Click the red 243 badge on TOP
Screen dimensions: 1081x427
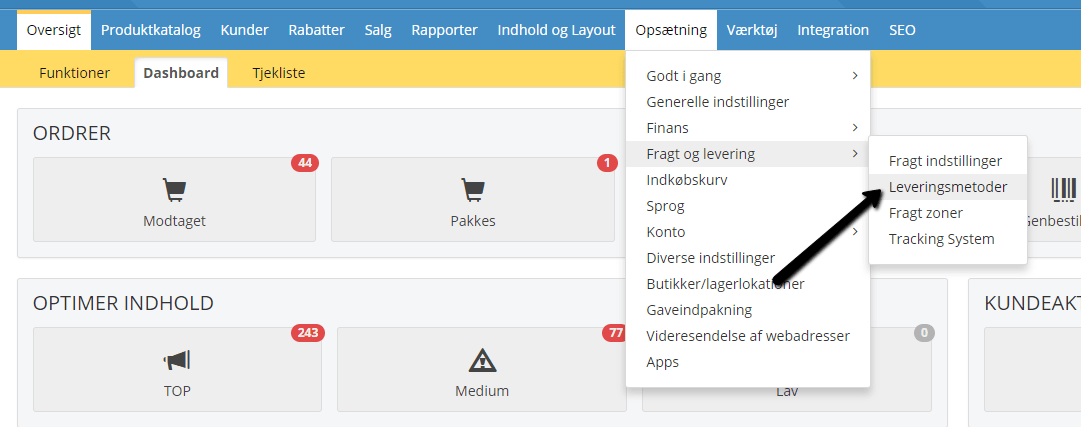pos(307,333)
